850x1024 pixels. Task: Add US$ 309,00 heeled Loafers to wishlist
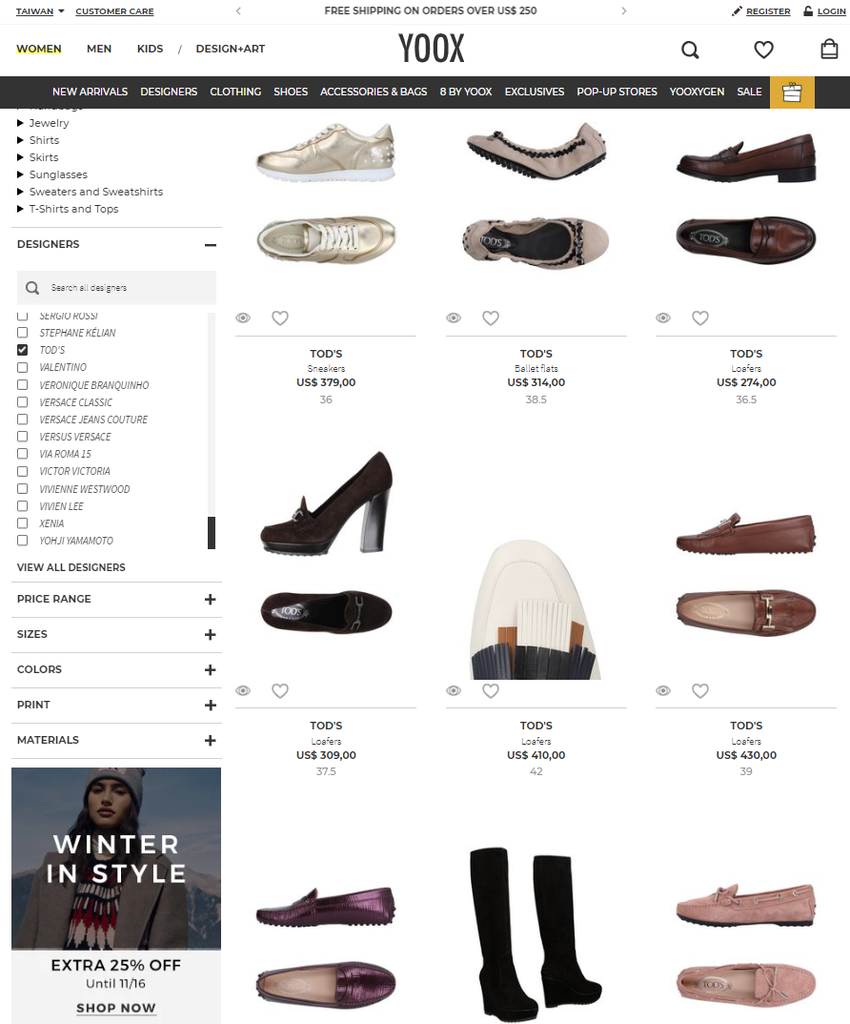click(280, 691)
